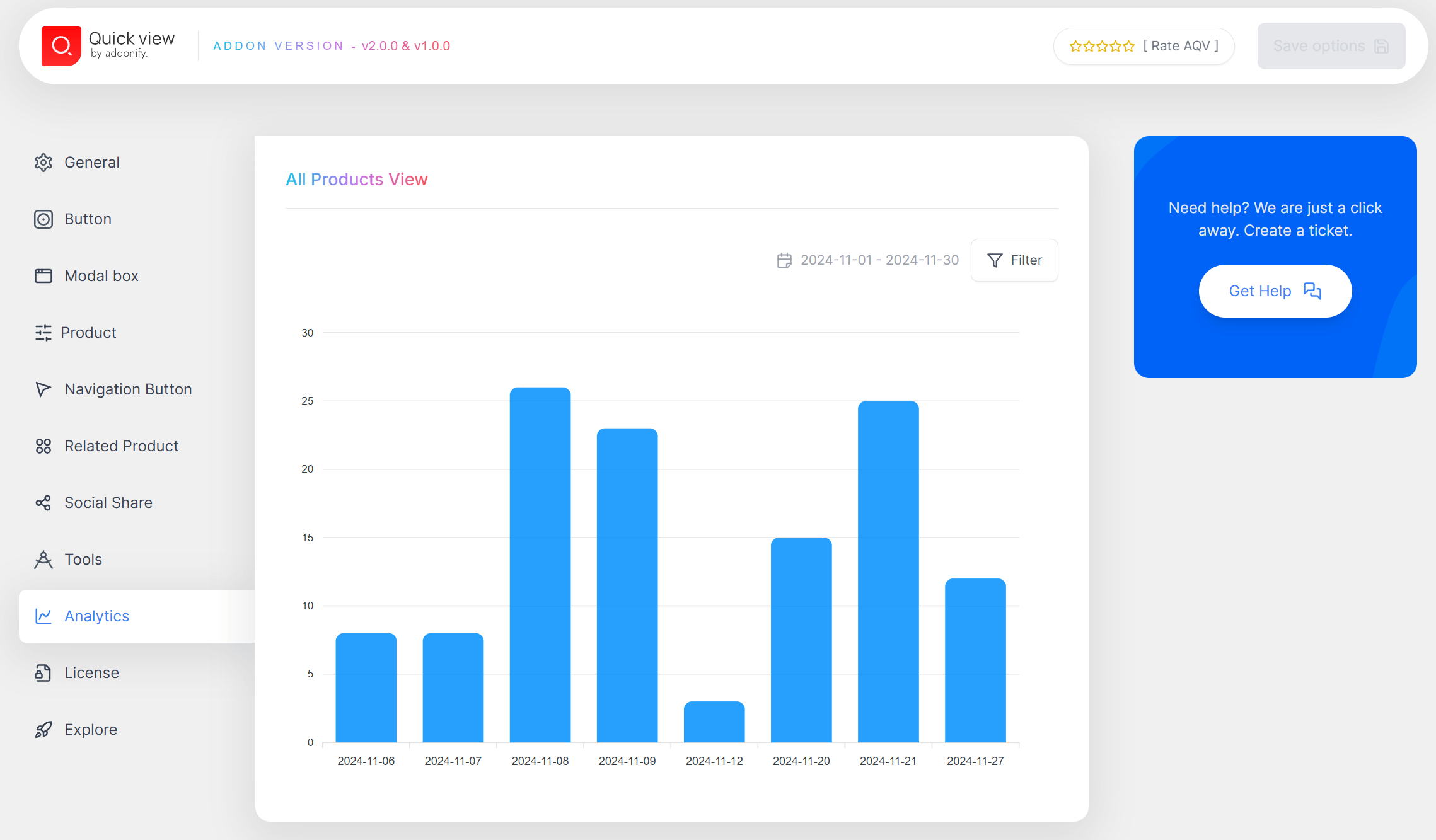Viewport: 1436px width, 840px height.
Task: Open the Related Product settings tab
Action: pyautogui.click(x=121, y=446)
